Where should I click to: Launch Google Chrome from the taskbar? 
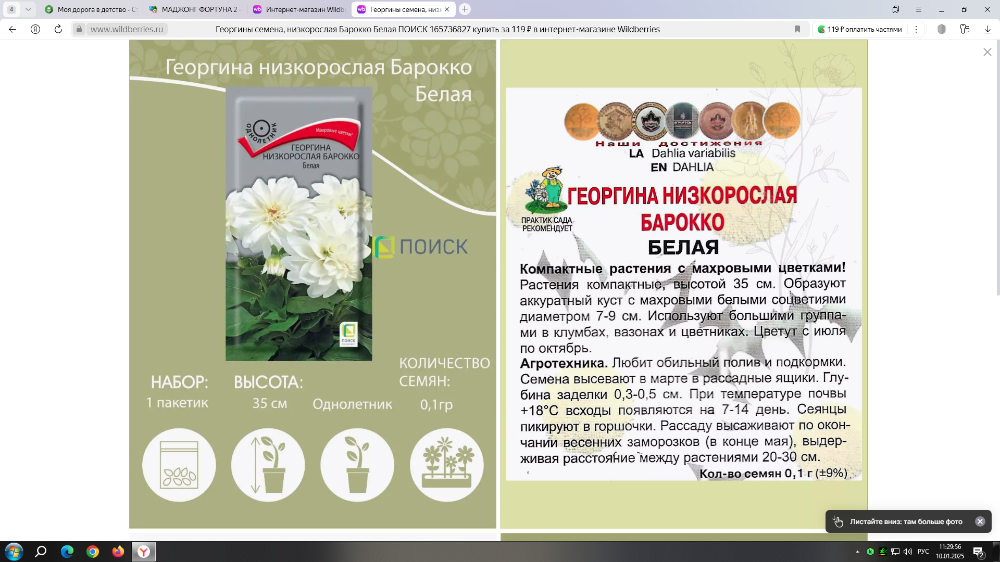coord(93,551)
